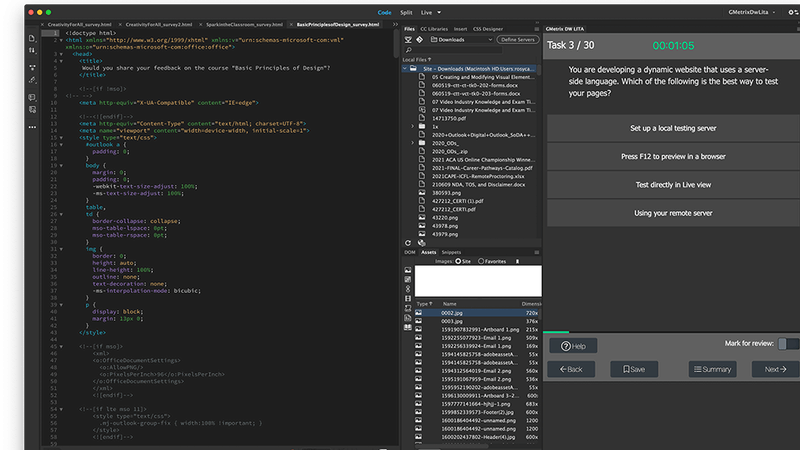
Task: Open the three-dot customize toolbar icon
Action: tap(32, 127)
